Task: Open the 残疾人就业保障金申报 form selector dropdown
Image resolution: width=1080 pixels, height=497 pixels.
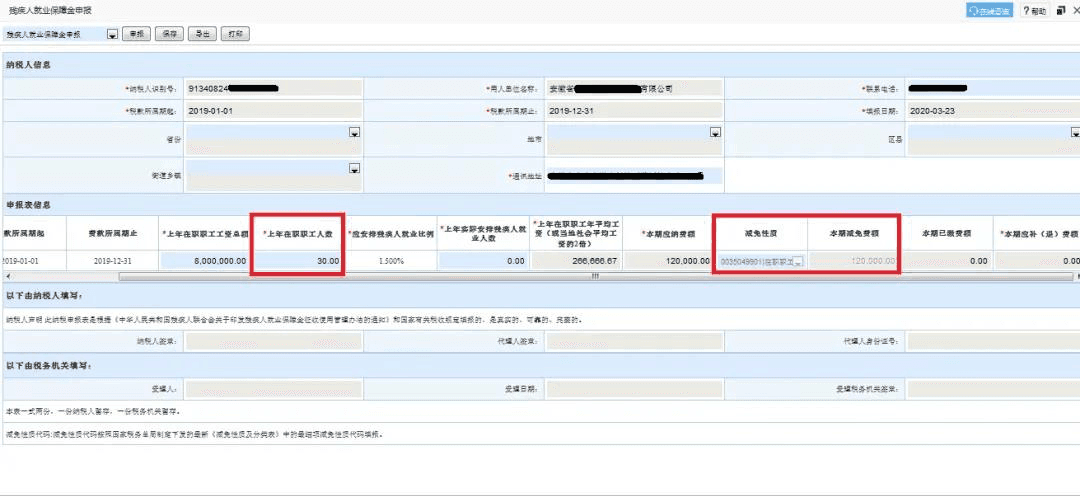Action: 112,34
